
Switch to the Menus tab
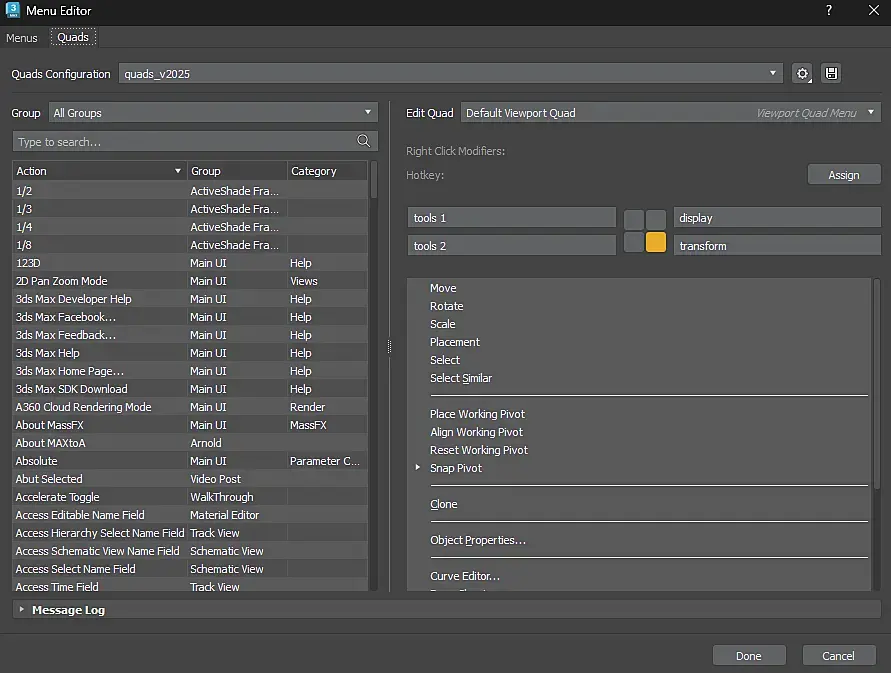click(x=22, y=38)
